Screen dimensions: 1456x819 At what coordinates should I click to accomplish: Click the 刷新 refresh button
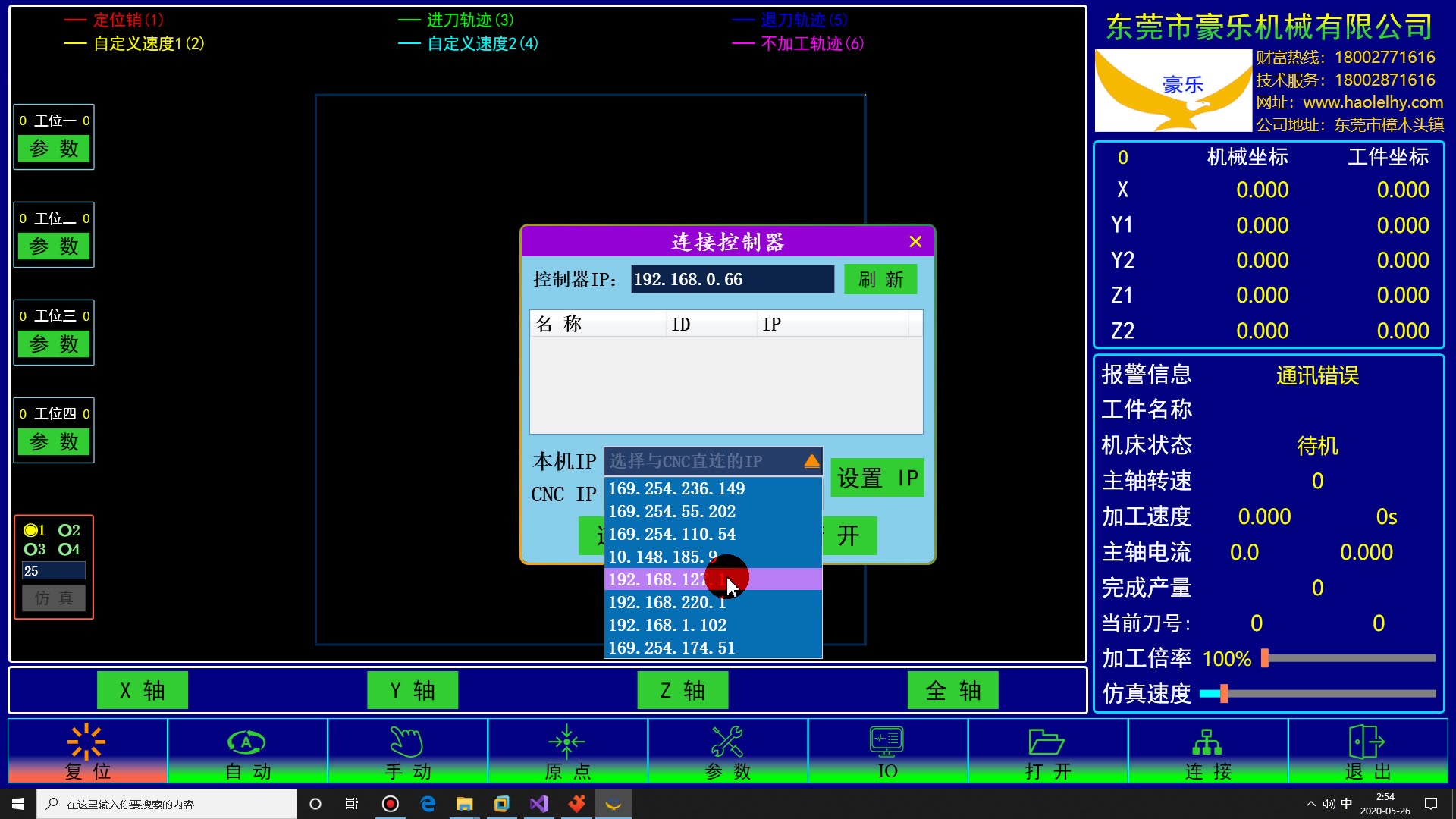[x=880, y=279]
